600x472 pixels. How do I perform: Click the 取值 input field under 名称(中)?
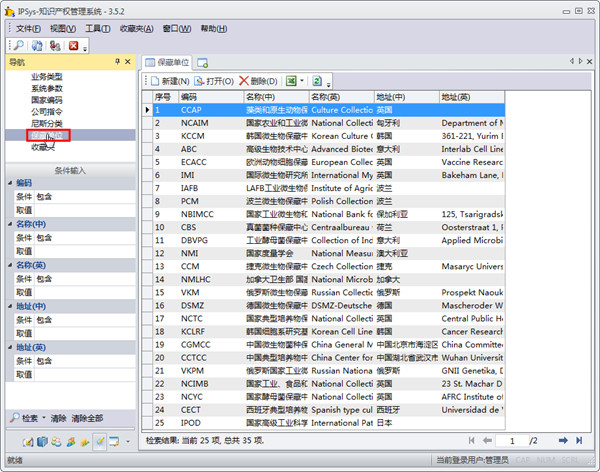tap(85, 252)
